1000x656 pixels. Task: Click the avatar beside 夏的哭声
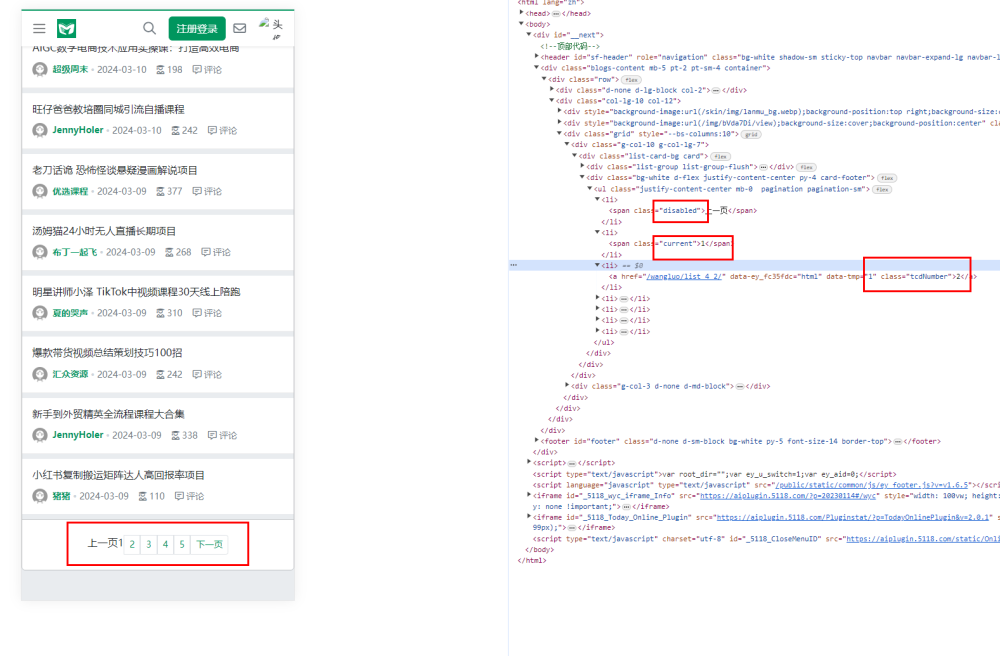(40, 313)
